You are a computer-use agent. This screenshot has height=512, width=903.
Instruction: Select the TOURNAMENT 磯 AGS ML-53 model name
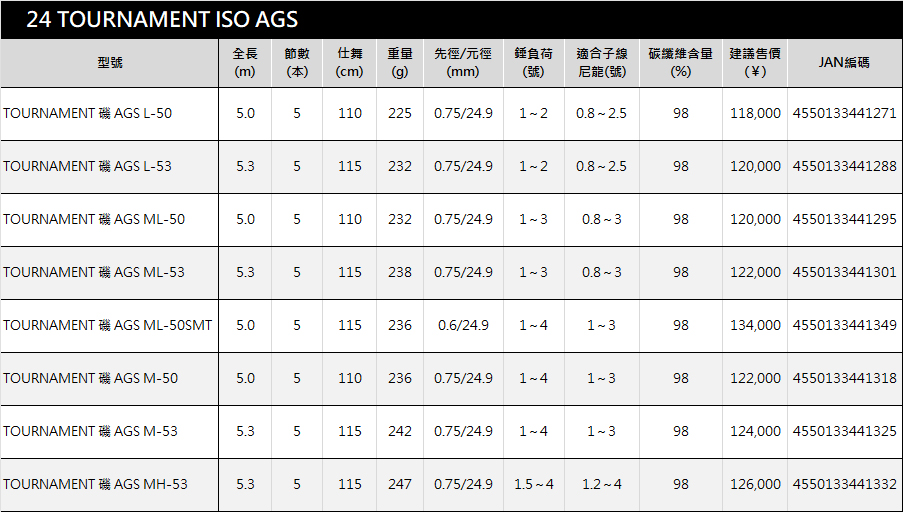click(94, 273)
